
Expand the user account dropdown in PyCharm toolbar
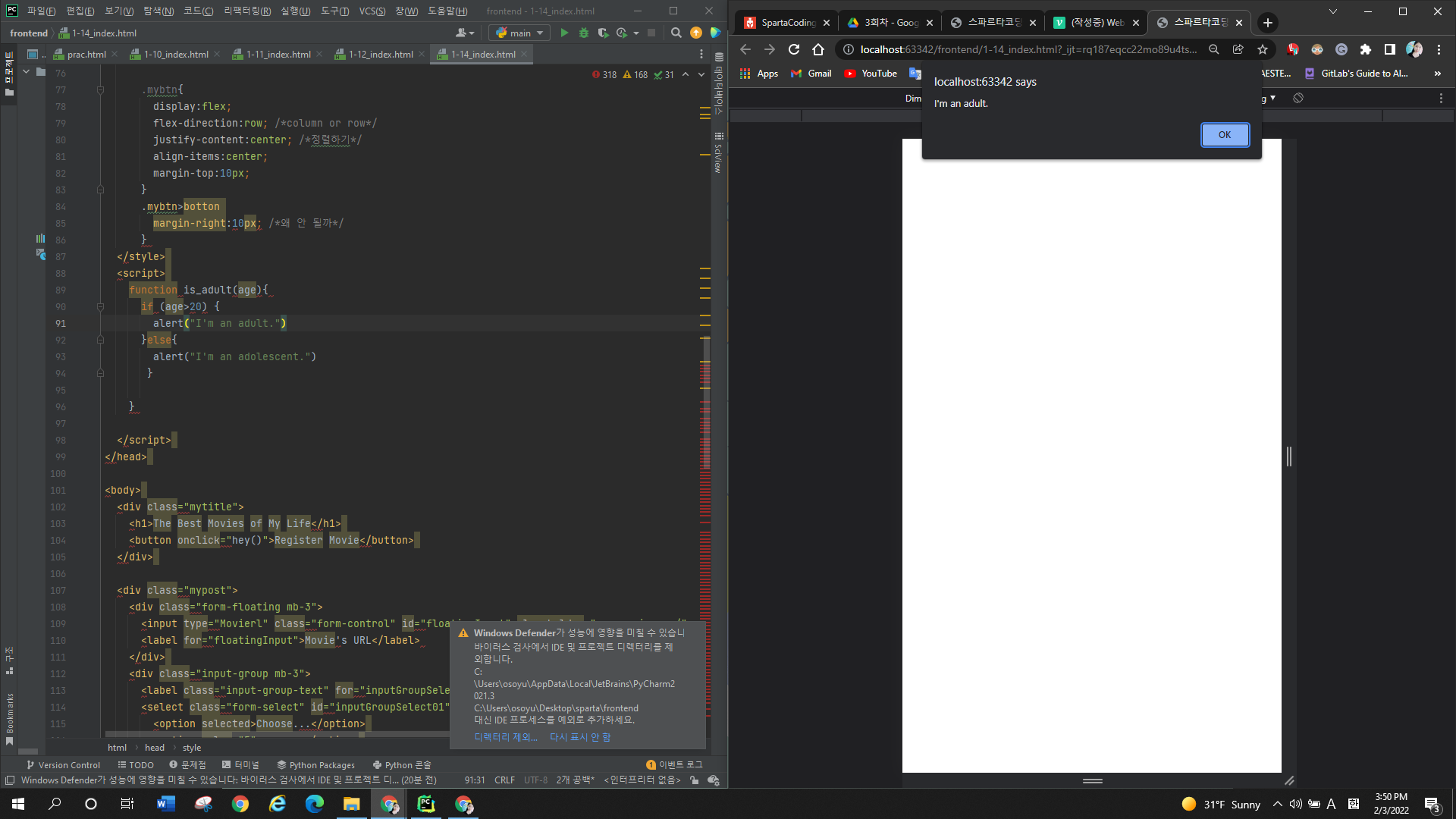click(x=465, y=33)
